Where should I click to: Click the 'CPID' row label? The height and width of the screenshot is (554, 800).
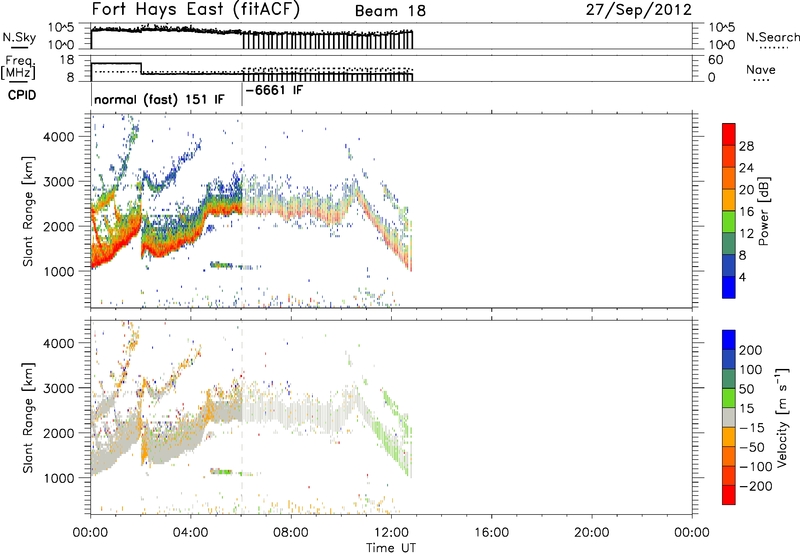pos(22,95)
